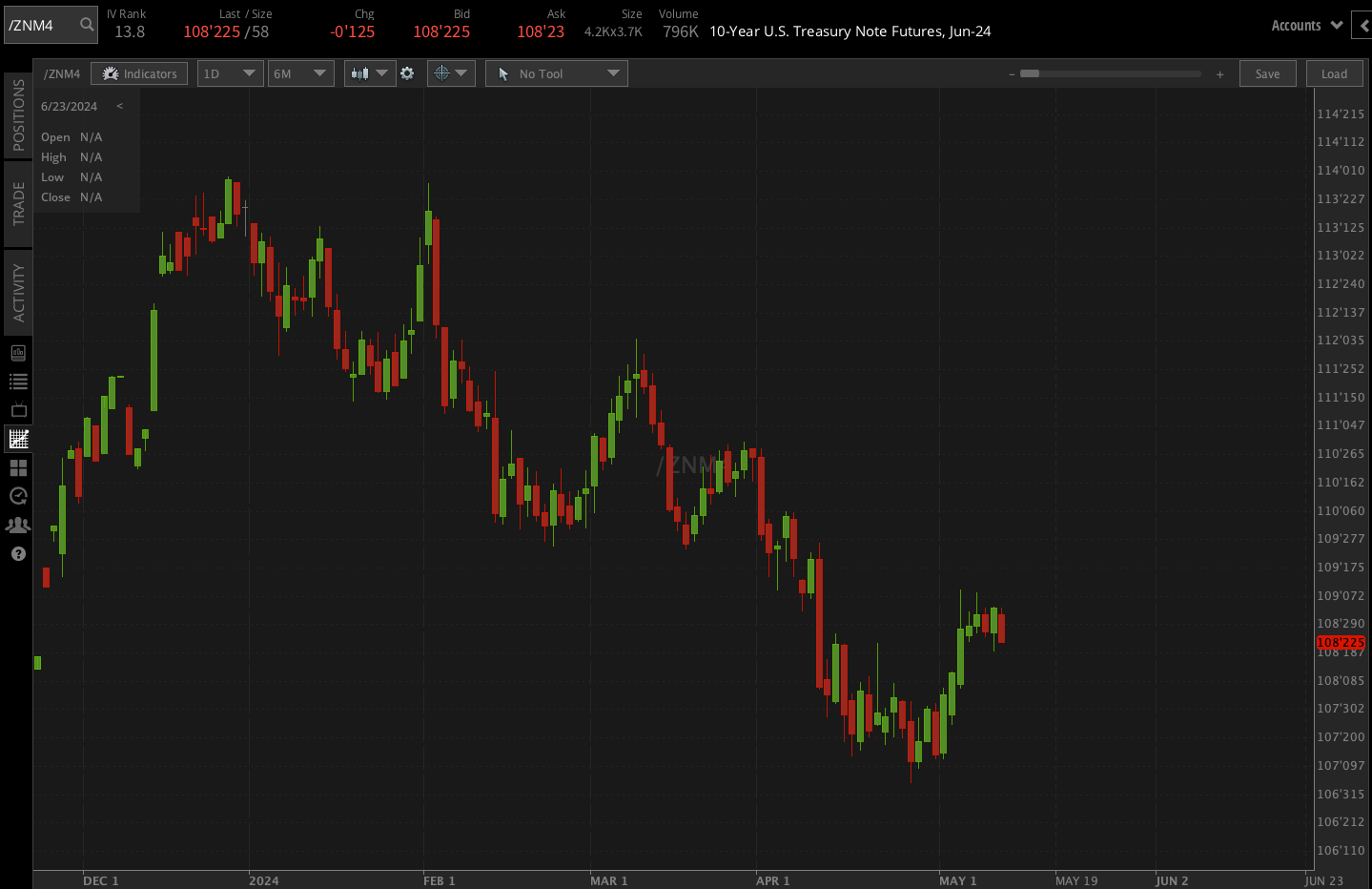This screenshot has width=1372, height=889.
Task: Click the symbol search magnifier icon
Action: [x=85, y=24]
